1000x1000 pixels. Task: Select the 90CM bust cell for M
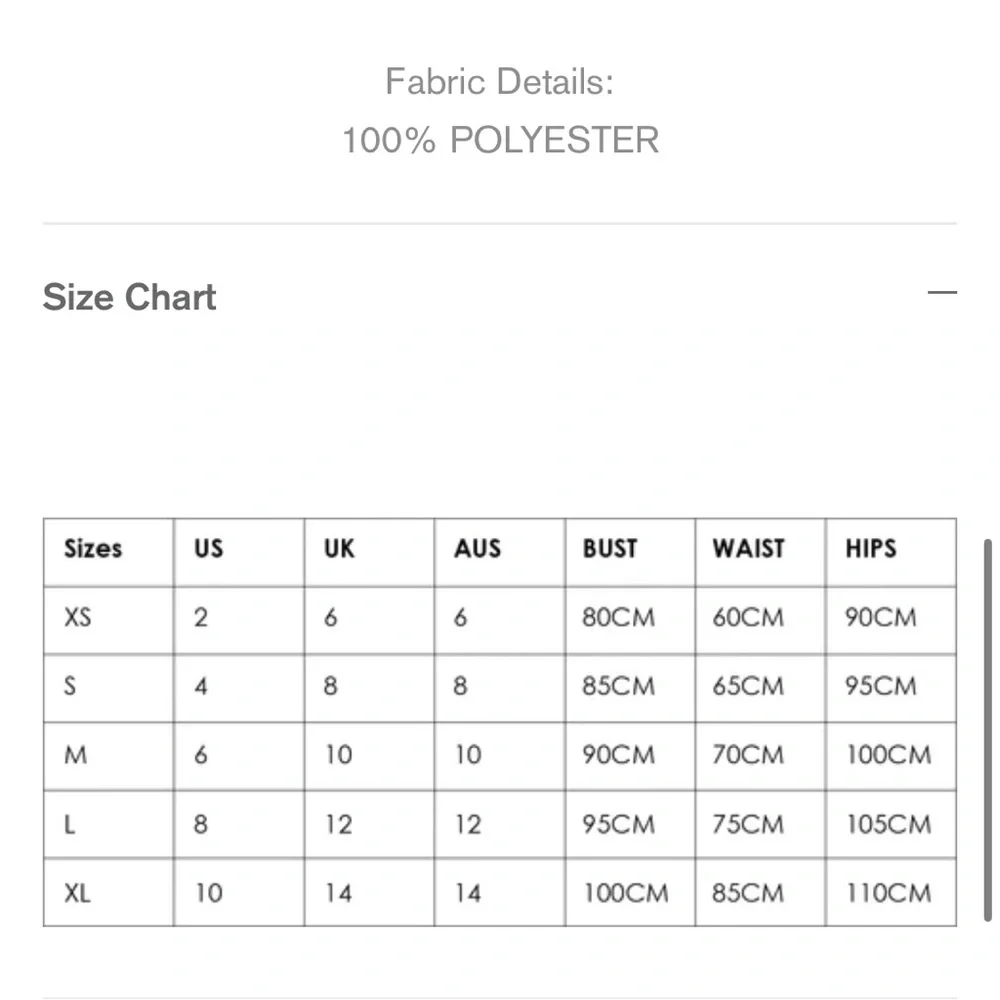618,755
